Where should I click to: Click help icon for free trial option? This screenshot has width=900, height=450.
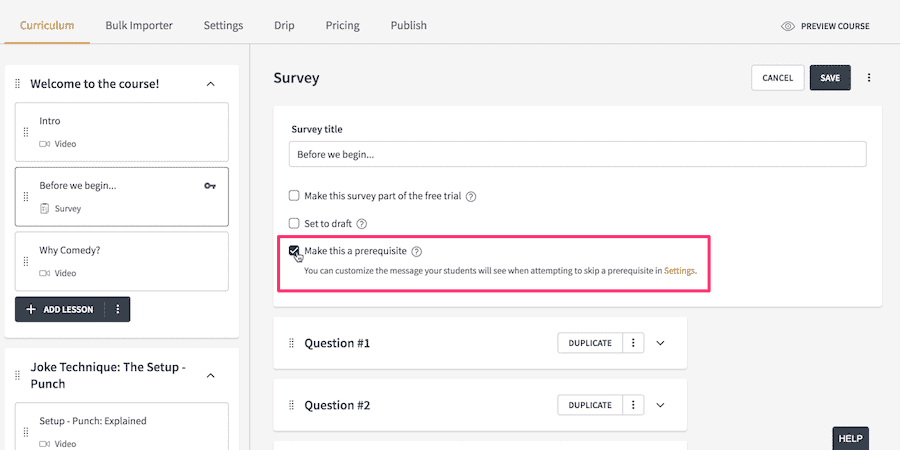pyautogui.click(x=471, y=196)
